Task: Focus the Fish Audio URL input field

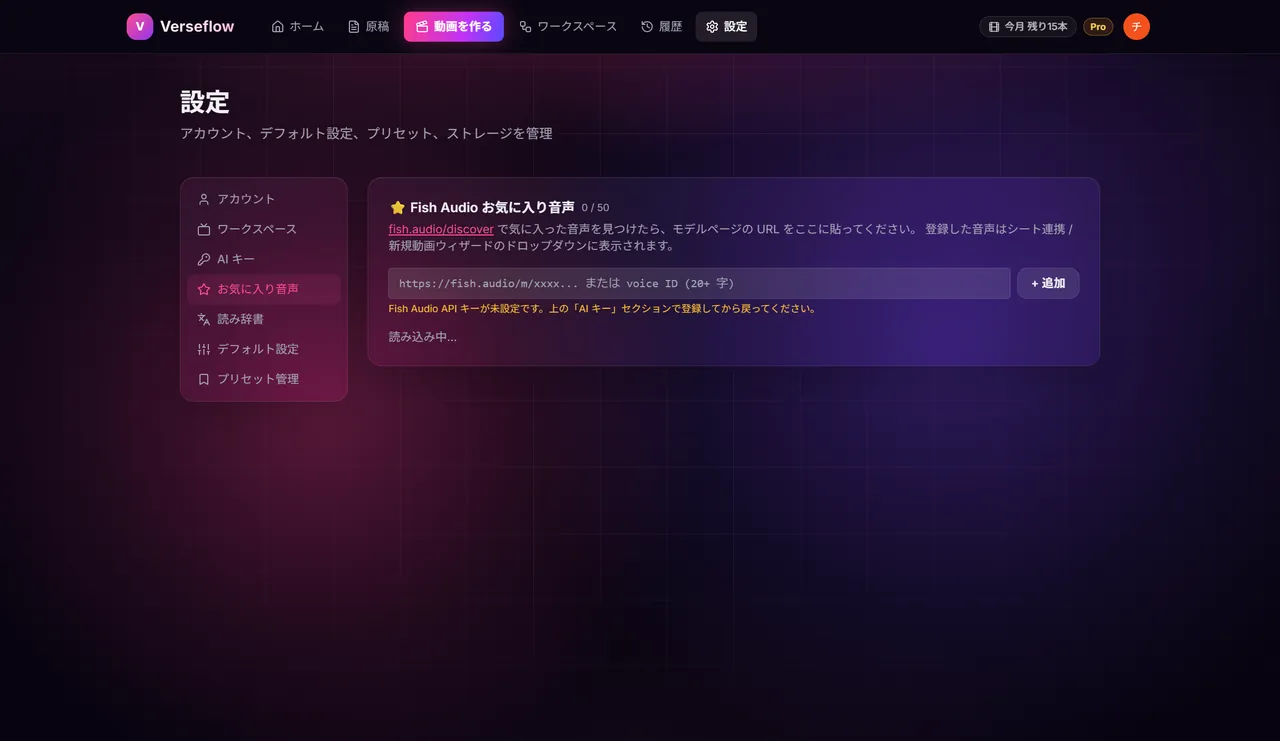Action: pos(699,283)
